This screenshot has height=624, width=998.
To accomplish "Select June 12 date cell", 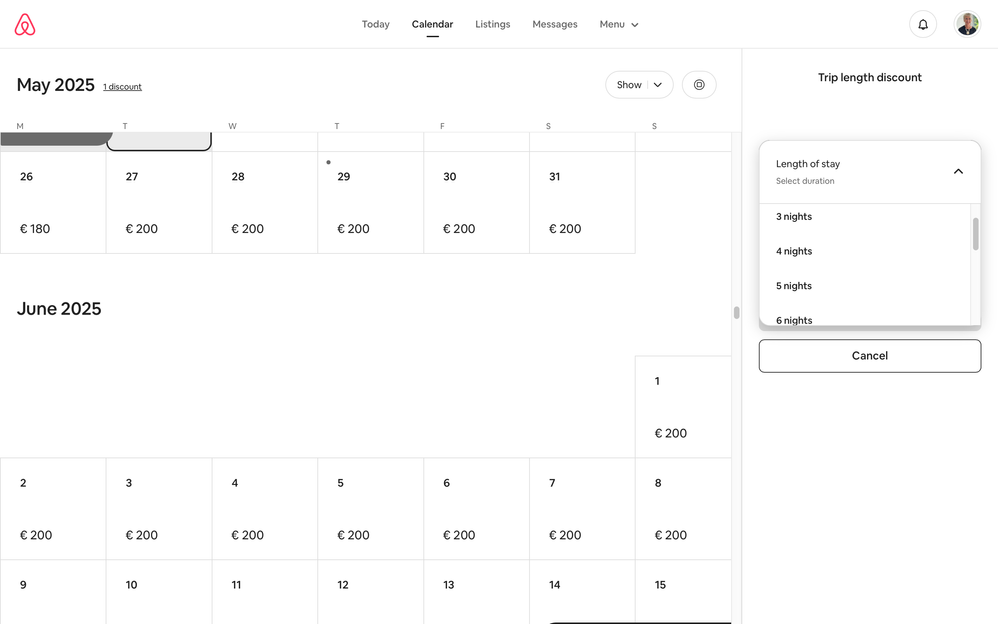I will tap(370, 592).
